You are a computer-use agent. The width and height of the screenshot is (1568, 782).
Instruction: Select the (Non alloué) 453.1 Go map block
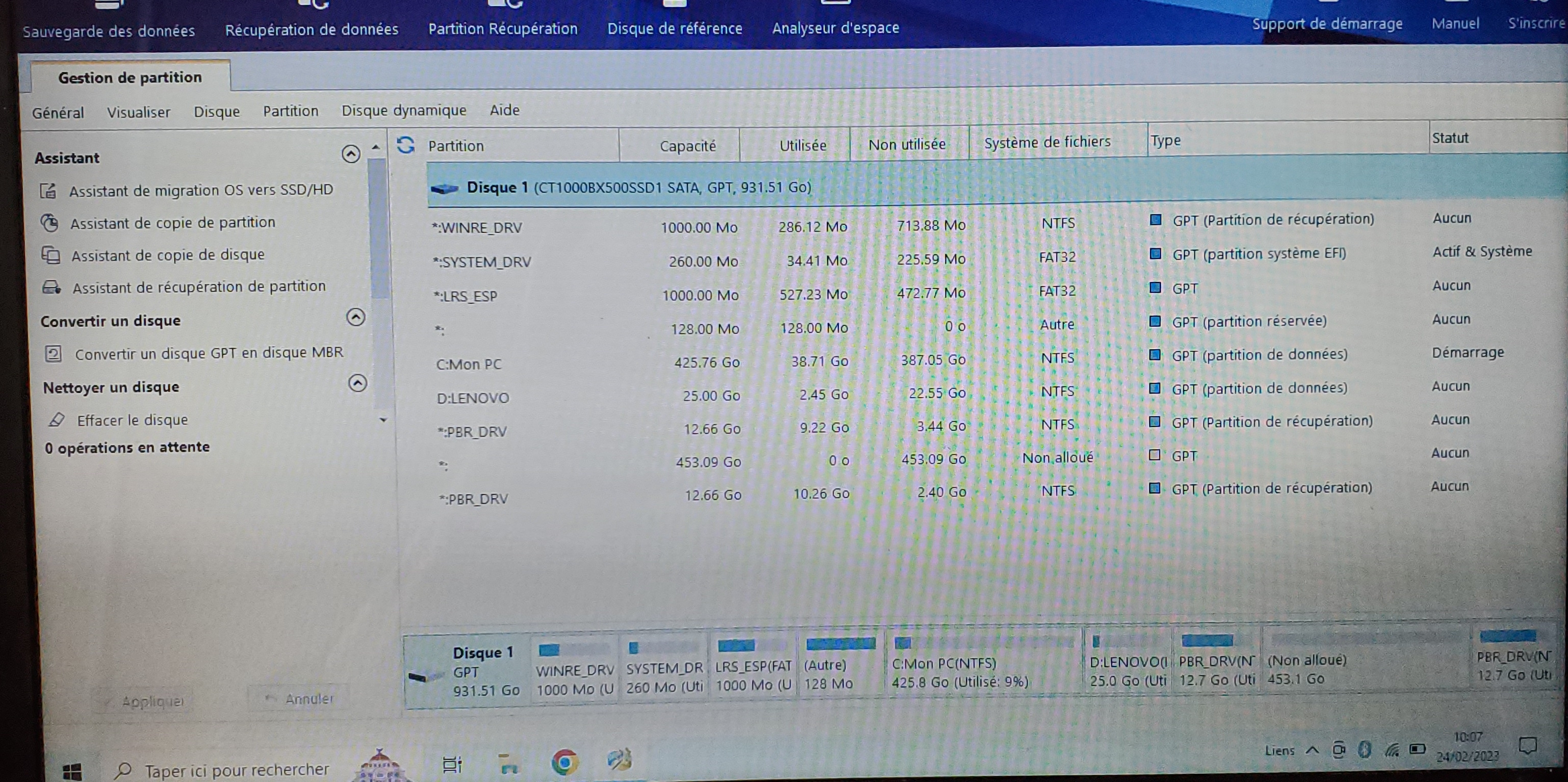pos(1367,660)
